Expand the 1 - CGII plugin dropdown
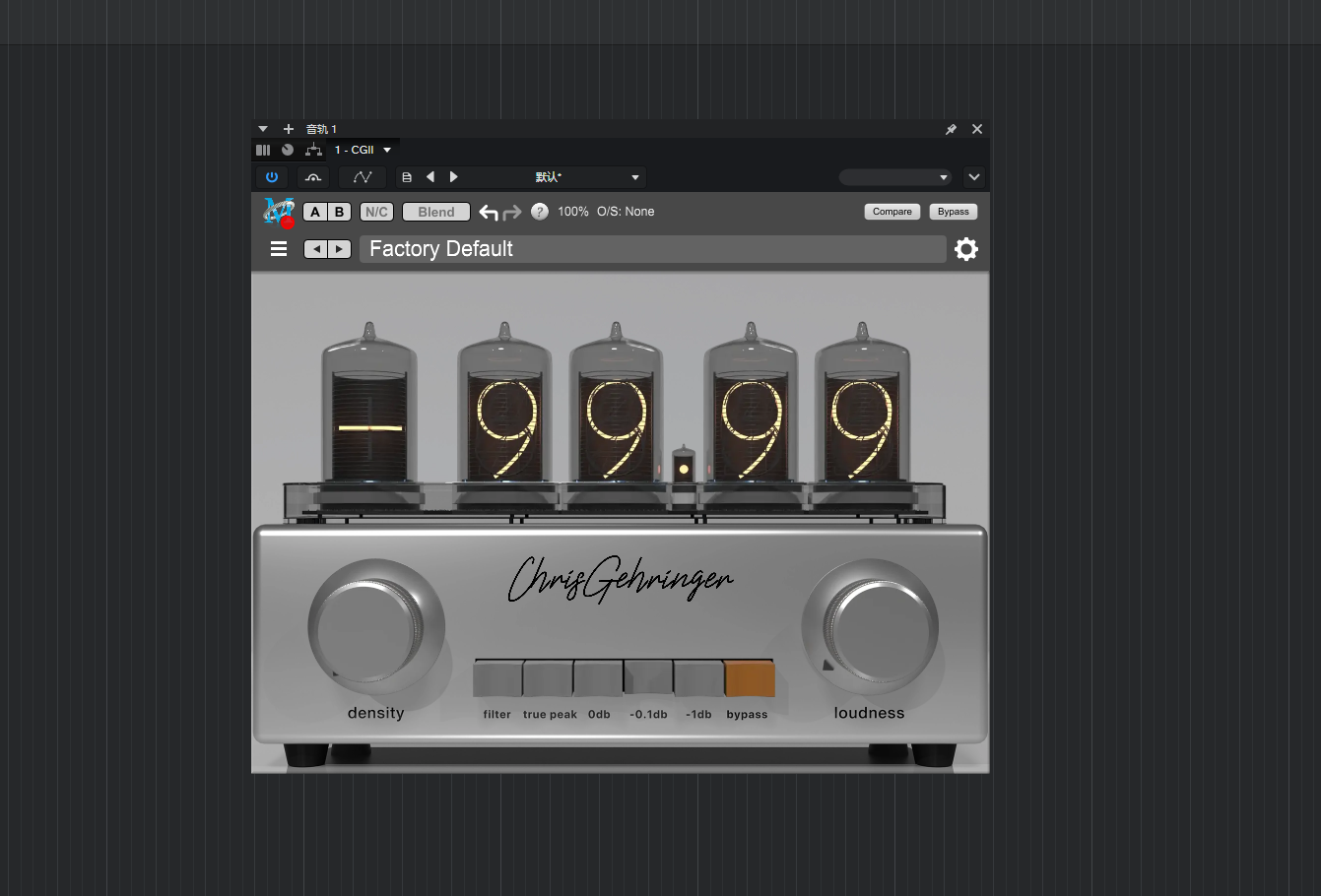This screenshot has height=896, width=1321. click(x=387, y=150)
